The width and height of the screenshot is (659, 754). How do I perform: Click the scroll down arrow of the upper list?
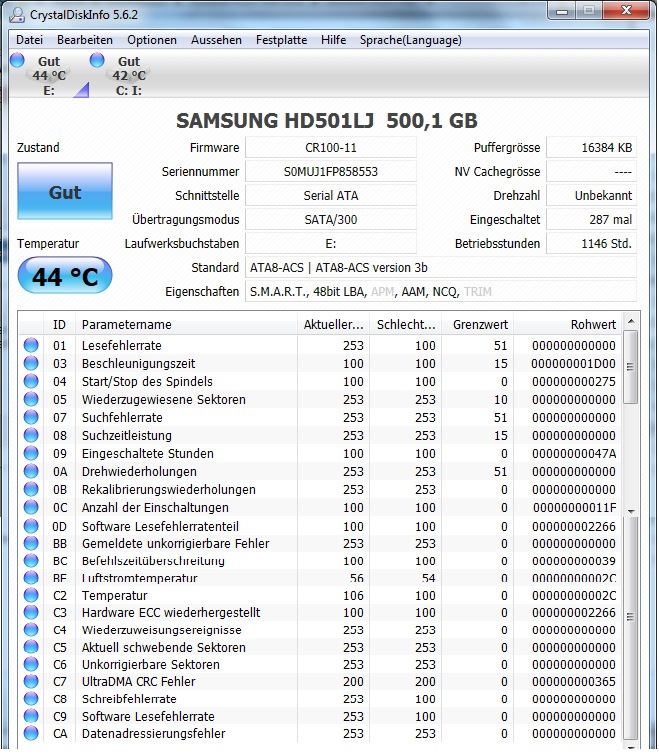click(631, 511)
